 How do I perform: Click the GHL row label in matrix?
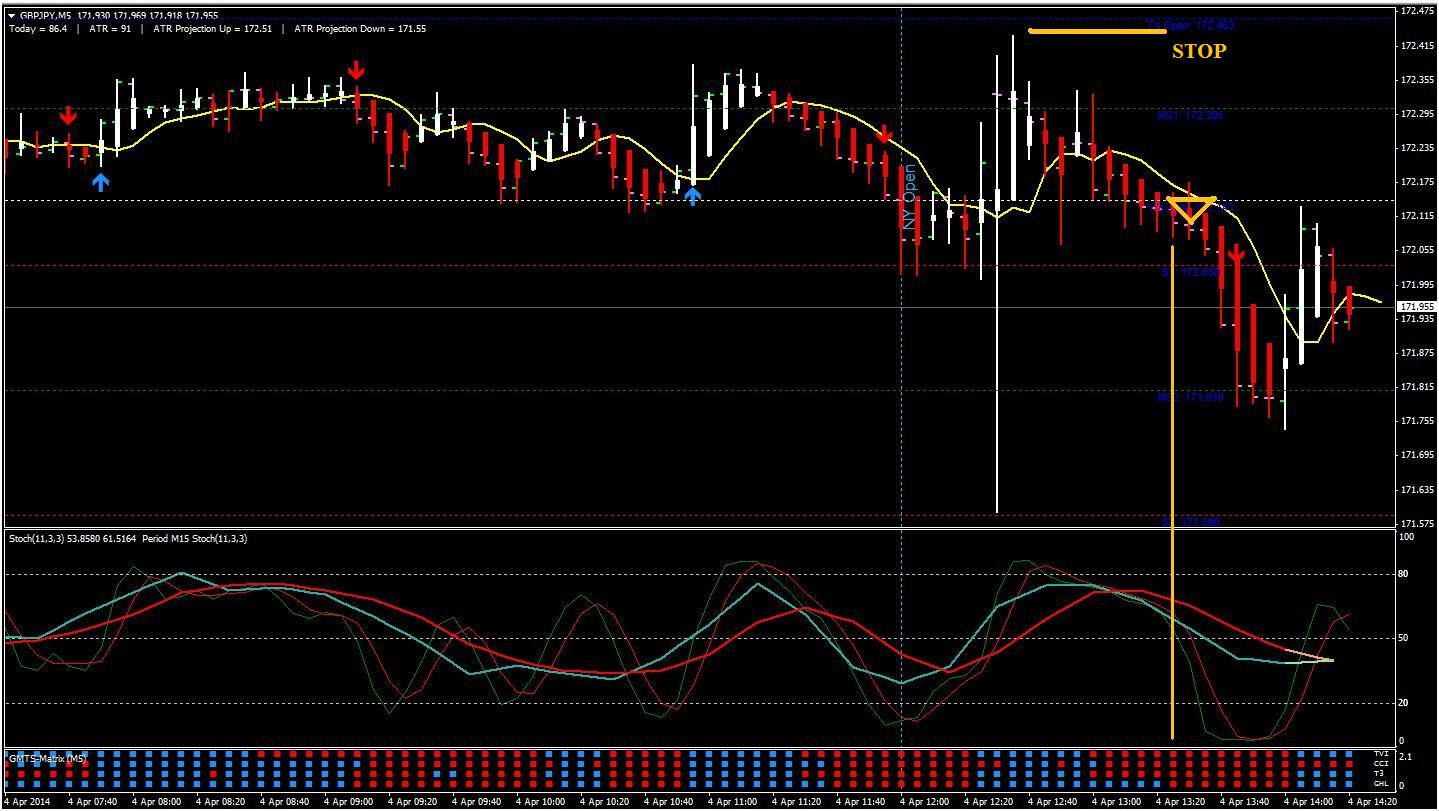point(1381,783)
